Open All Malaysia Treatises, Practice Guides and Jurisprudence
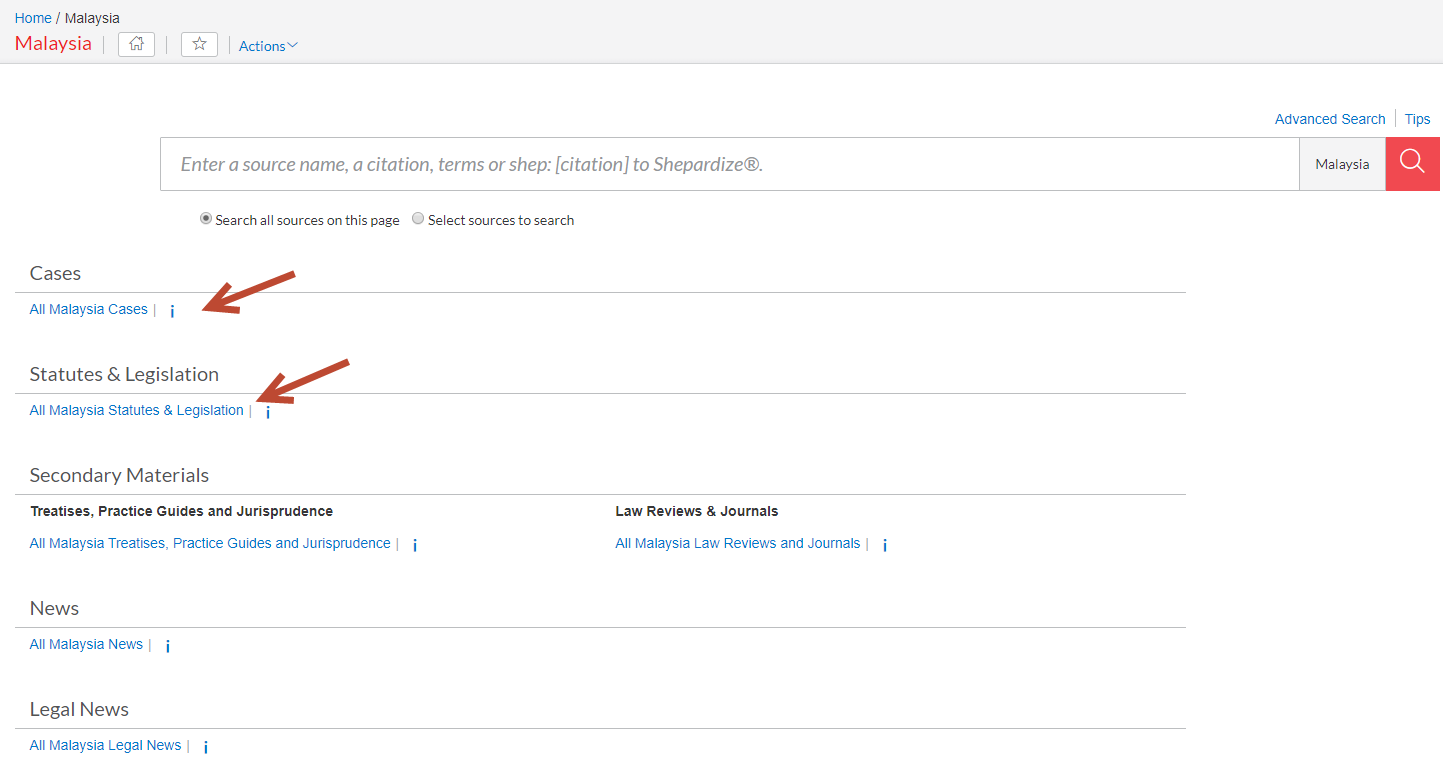1443x766 pixels. [x=210, y=543]
